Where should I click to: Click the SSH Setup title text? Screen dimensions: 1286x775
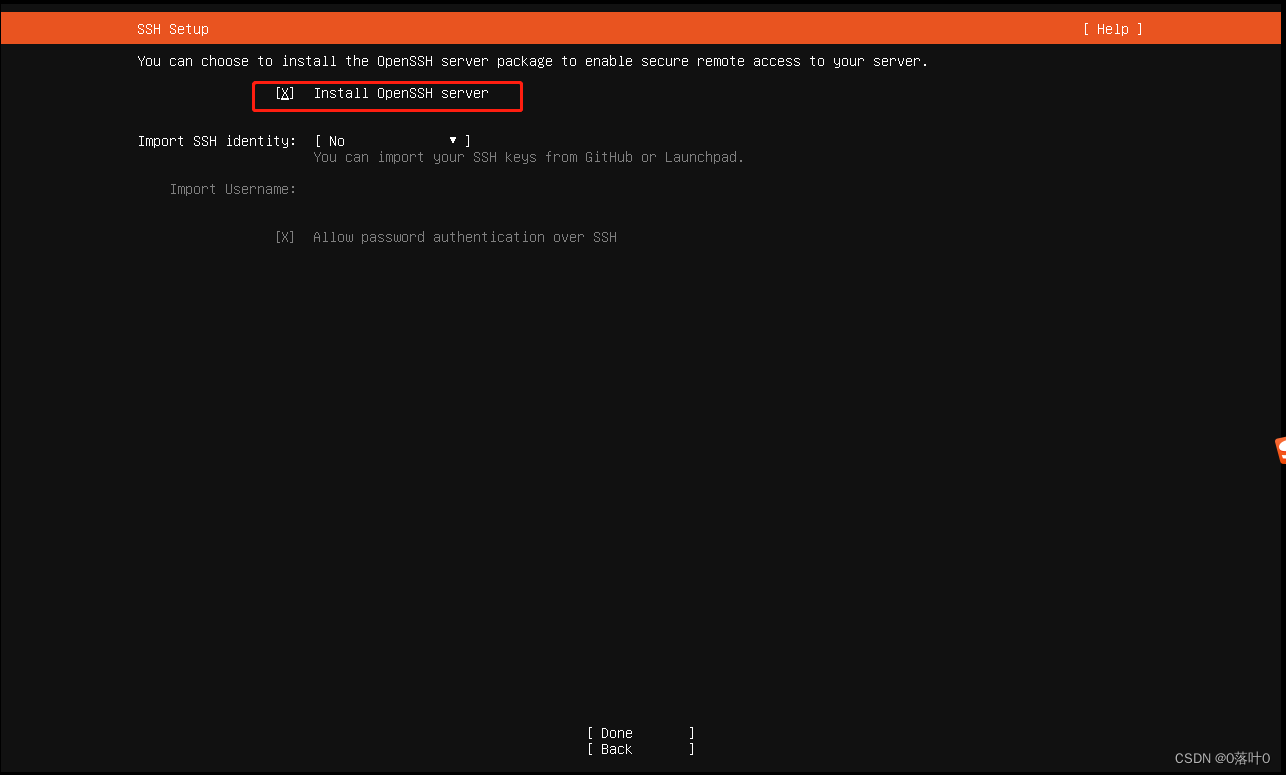click(x=173, y=29)
